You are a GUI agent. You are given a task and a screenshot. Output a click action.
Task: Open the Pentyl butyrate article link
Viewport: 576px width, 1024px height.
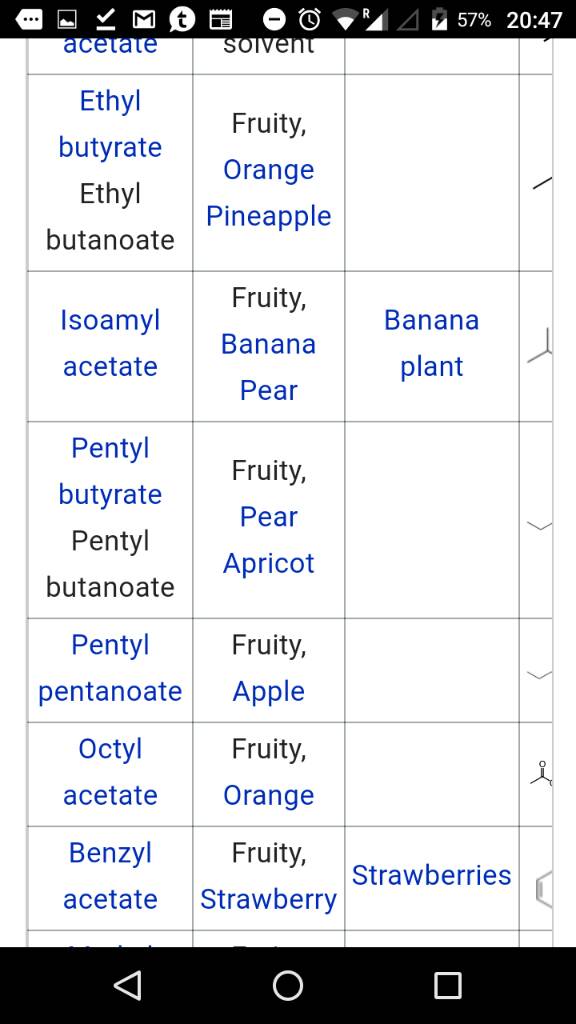point(110,471)
